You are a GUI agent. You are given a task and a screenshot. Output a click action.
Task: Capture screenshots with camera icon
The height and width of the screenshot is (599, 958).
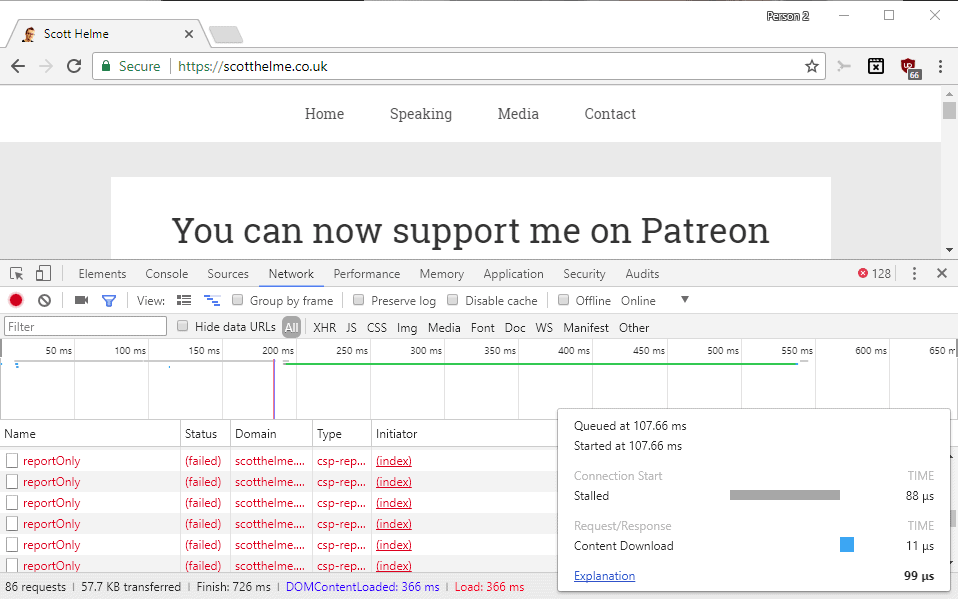pyautogui.click(x=81, y=300)
